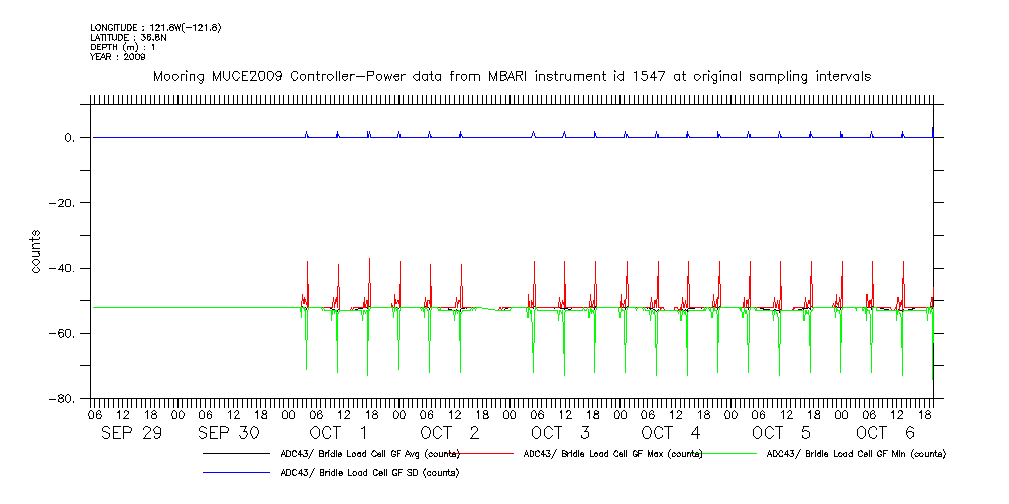Click the YEAR 2009 metadata text

(x=118, y=57)
